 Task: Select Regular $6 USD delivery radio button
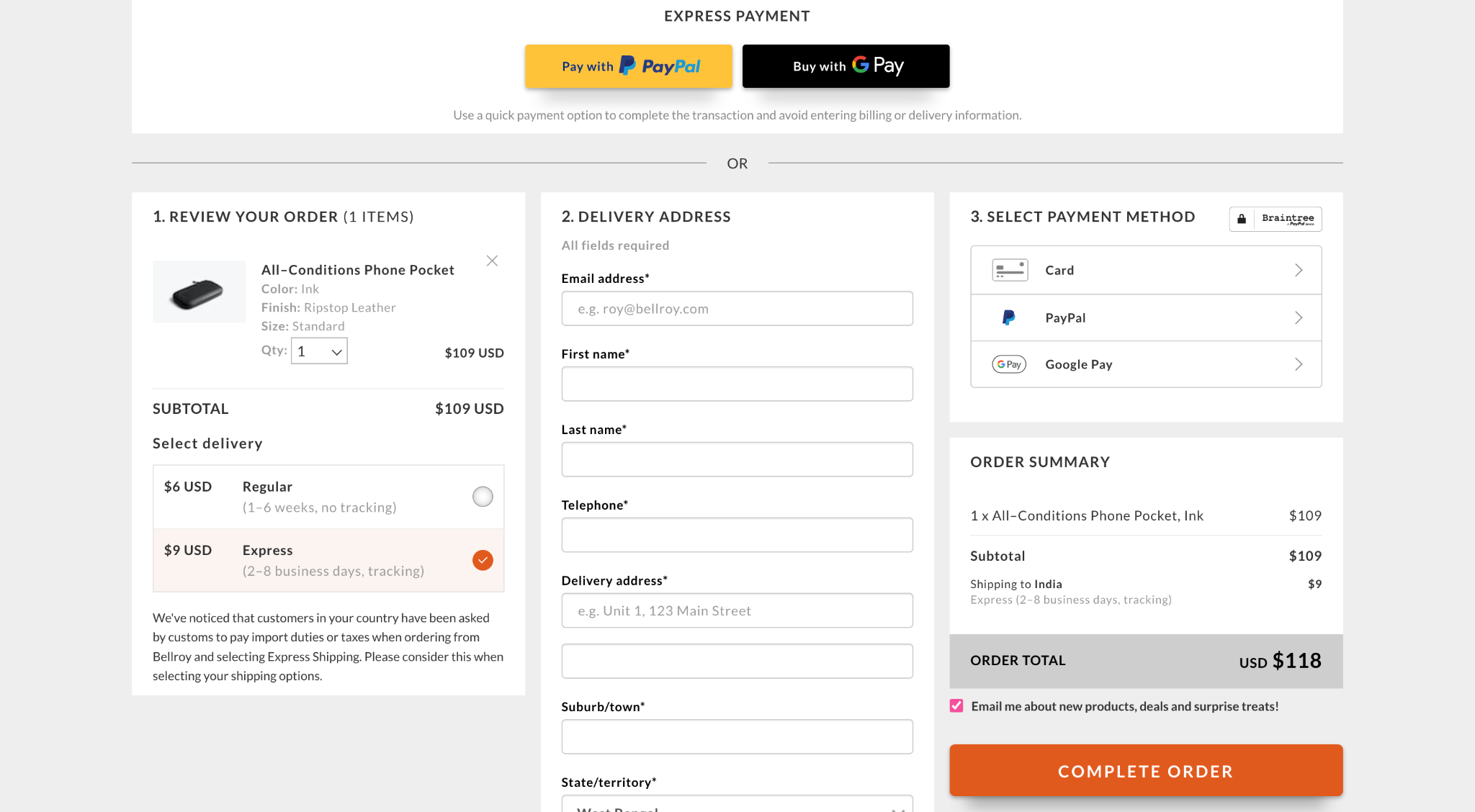coord(483,497)
